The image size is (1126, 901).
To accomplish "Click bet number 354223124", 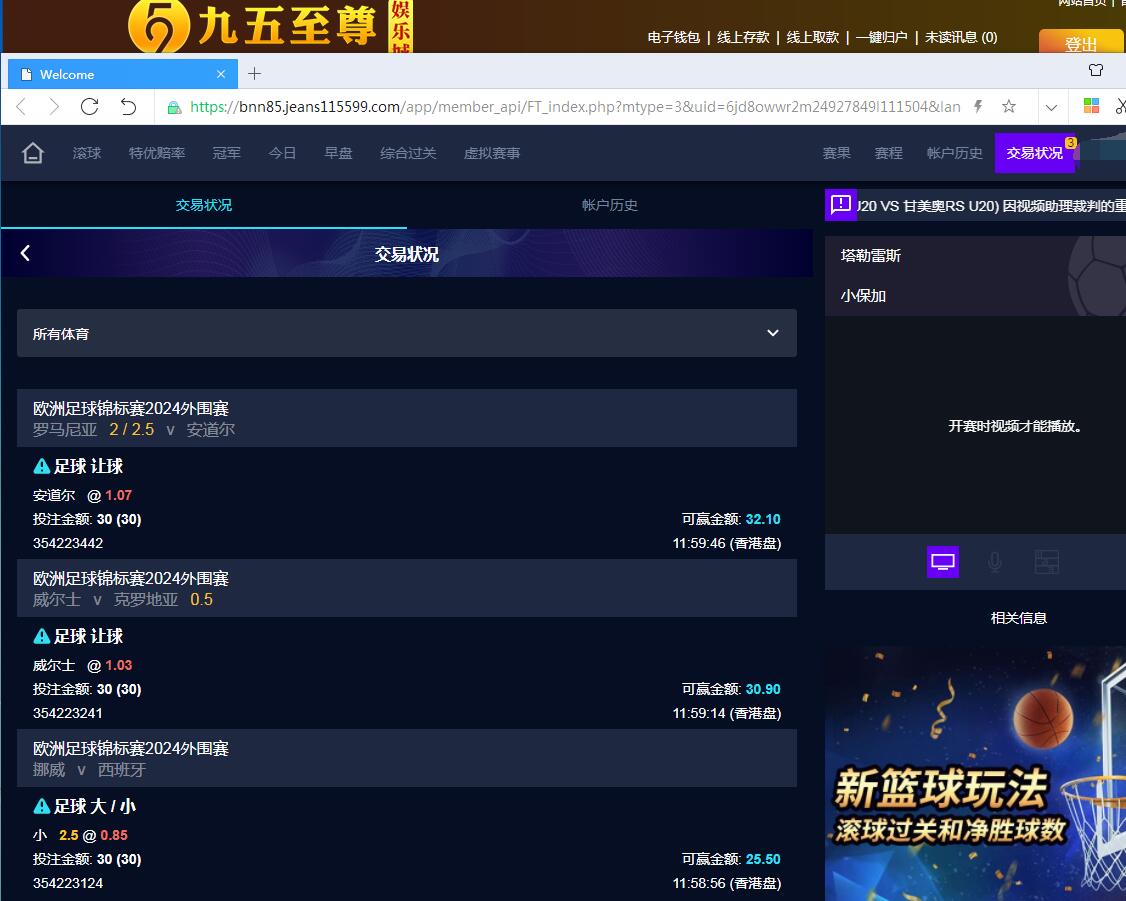I will click(68, 883).
